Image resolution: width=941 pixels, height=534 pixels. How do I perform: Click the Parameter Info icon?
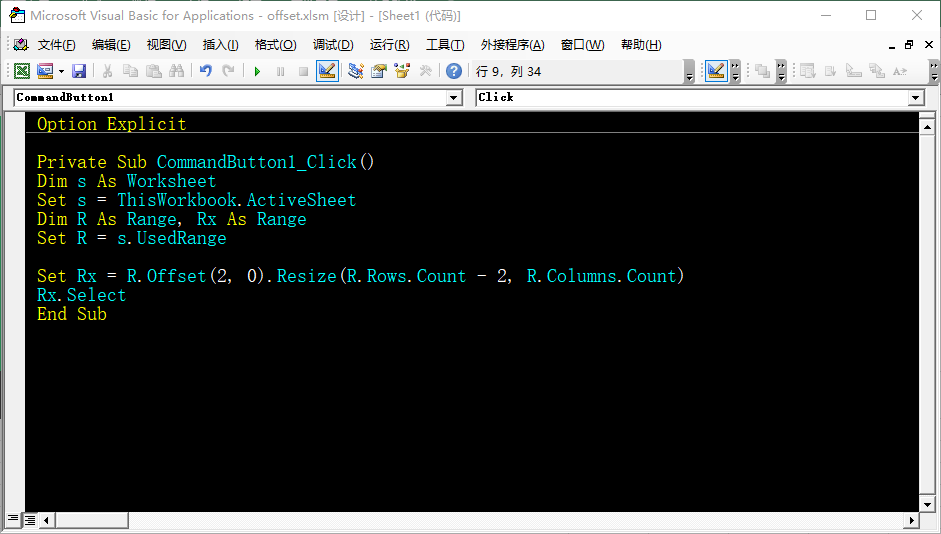877,71
